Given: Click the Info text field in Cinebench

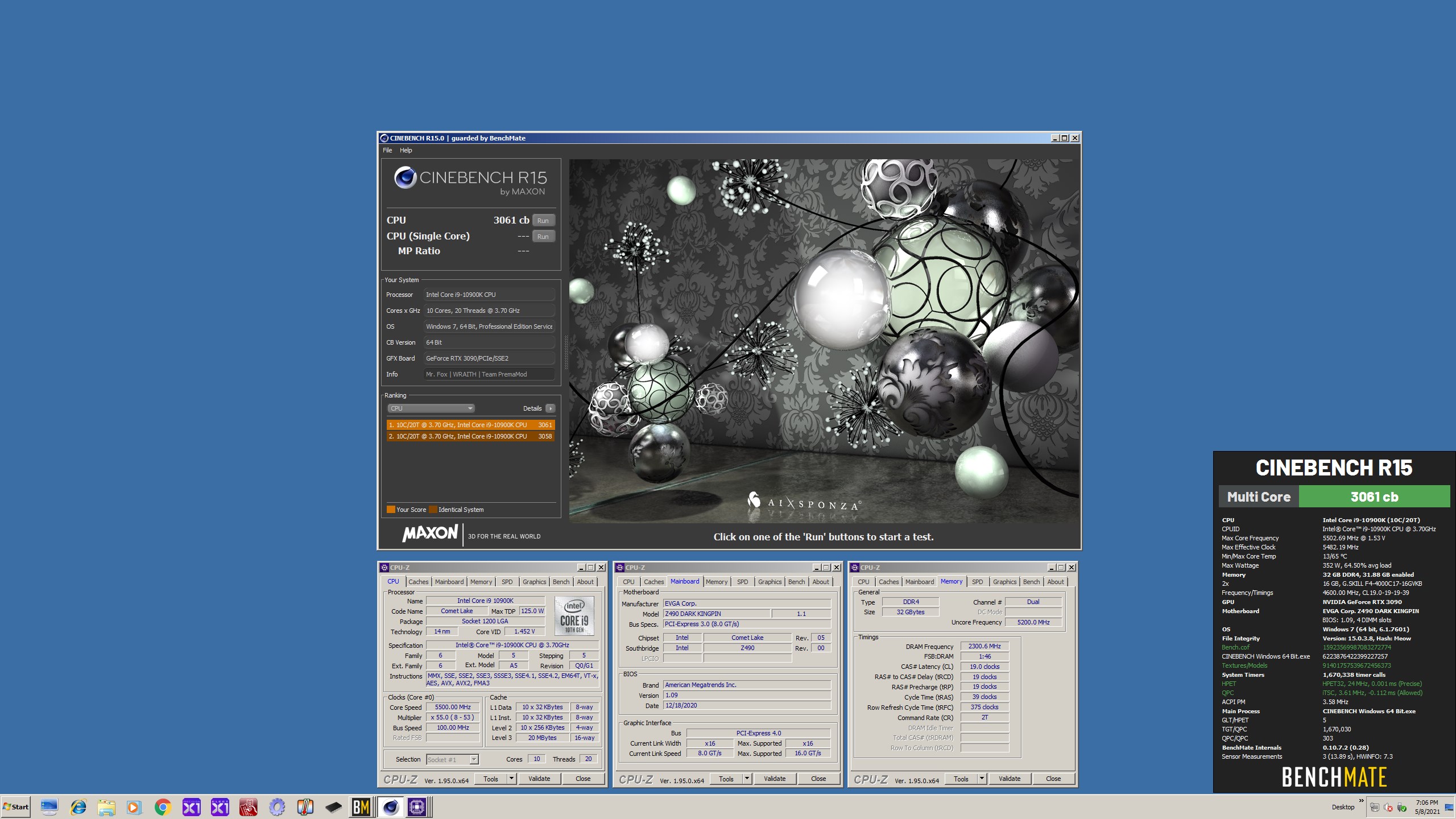Looking at the screenshot, I should click(489, 374).
